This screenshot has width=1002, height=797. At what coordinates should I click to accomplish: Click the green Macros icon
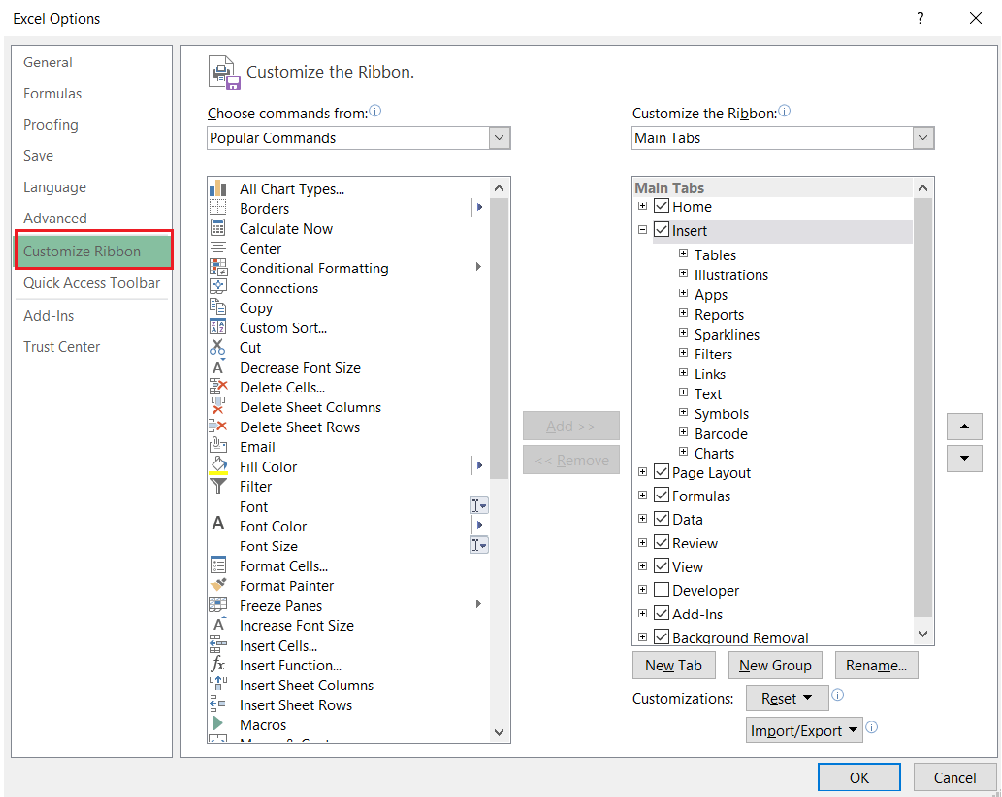[220, 724]
